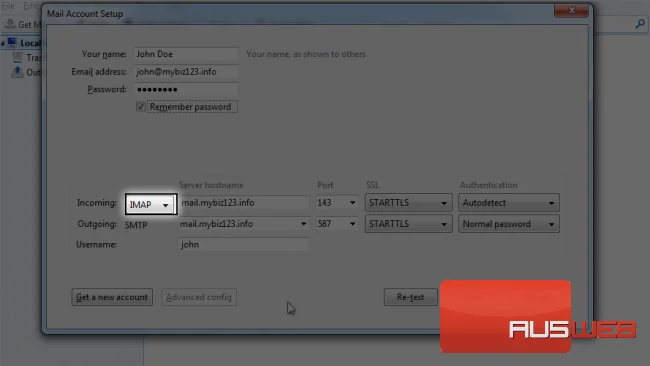The image size is (650, 366).
Task: Click the Your name field with John Doe
Action: (186, 54)
